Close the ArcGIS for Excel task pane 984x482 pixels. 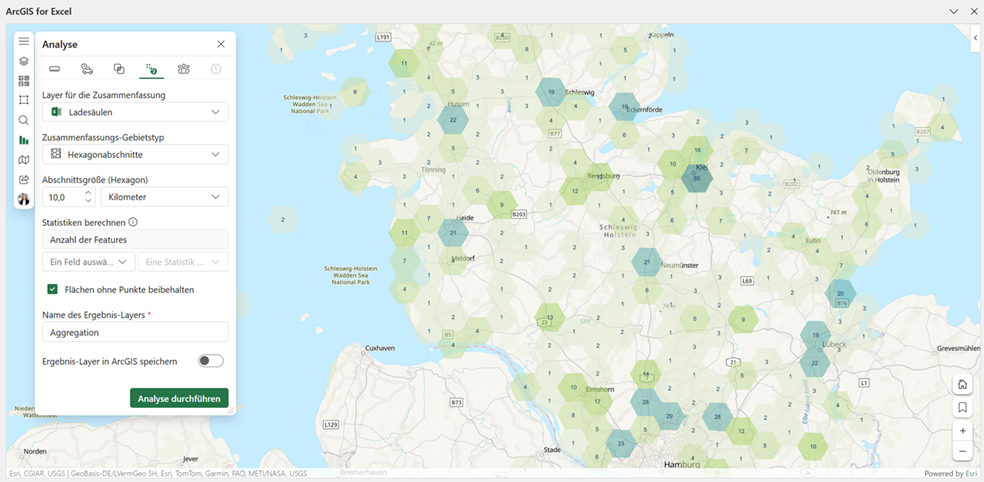tap(972, 11)
